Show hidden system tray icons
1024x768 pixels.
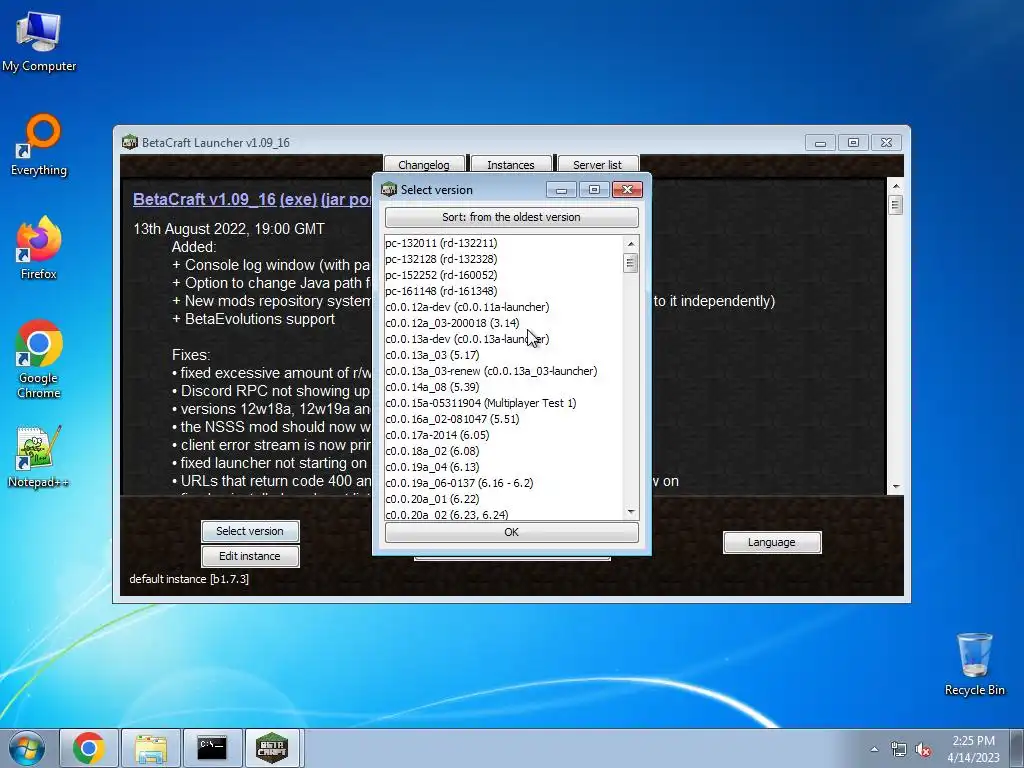point(874,749)
